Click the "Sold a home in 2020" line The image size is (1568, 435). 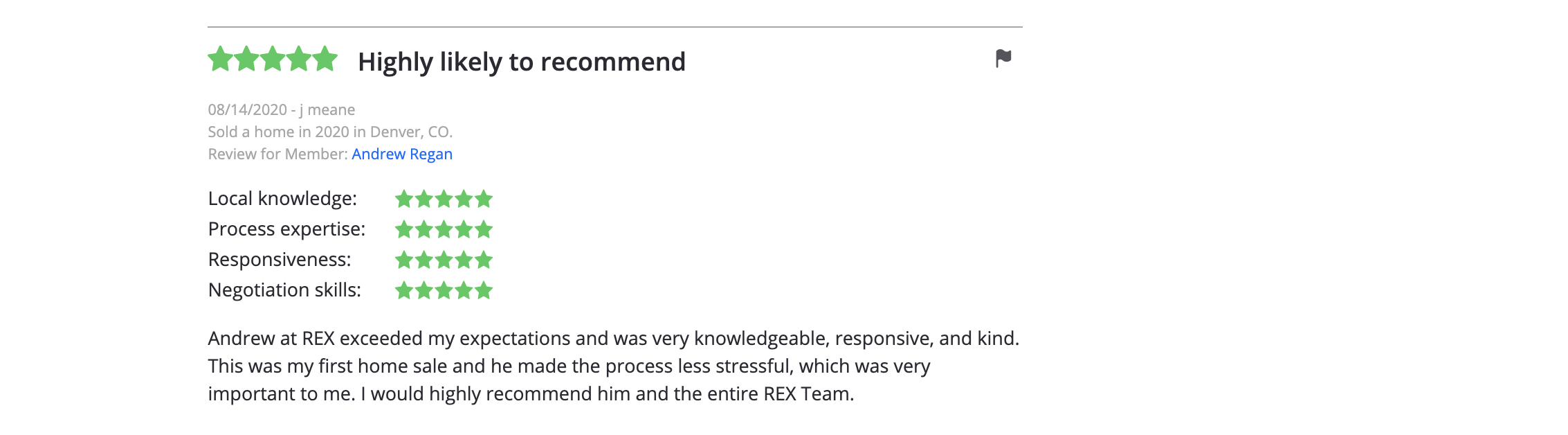pos(330,132)
